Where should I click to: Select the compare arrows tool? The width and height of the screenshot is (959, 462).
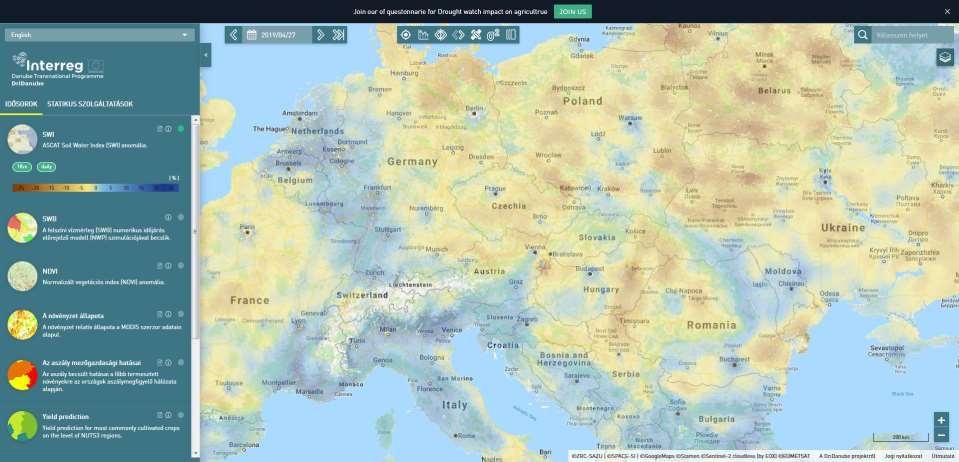click(x=459, y=35)
